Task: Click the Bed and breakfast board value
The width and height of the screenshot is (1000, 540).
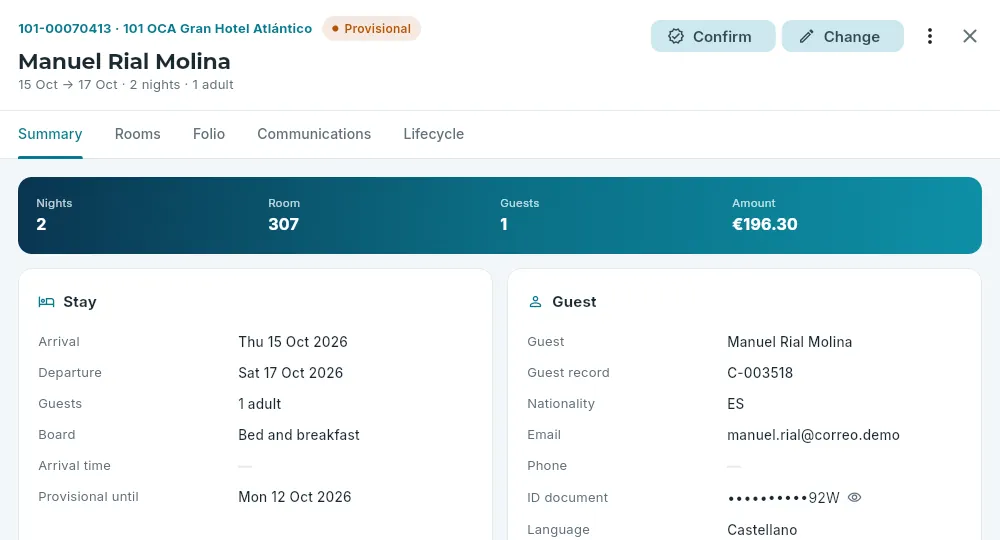Action: pos(298,435)
